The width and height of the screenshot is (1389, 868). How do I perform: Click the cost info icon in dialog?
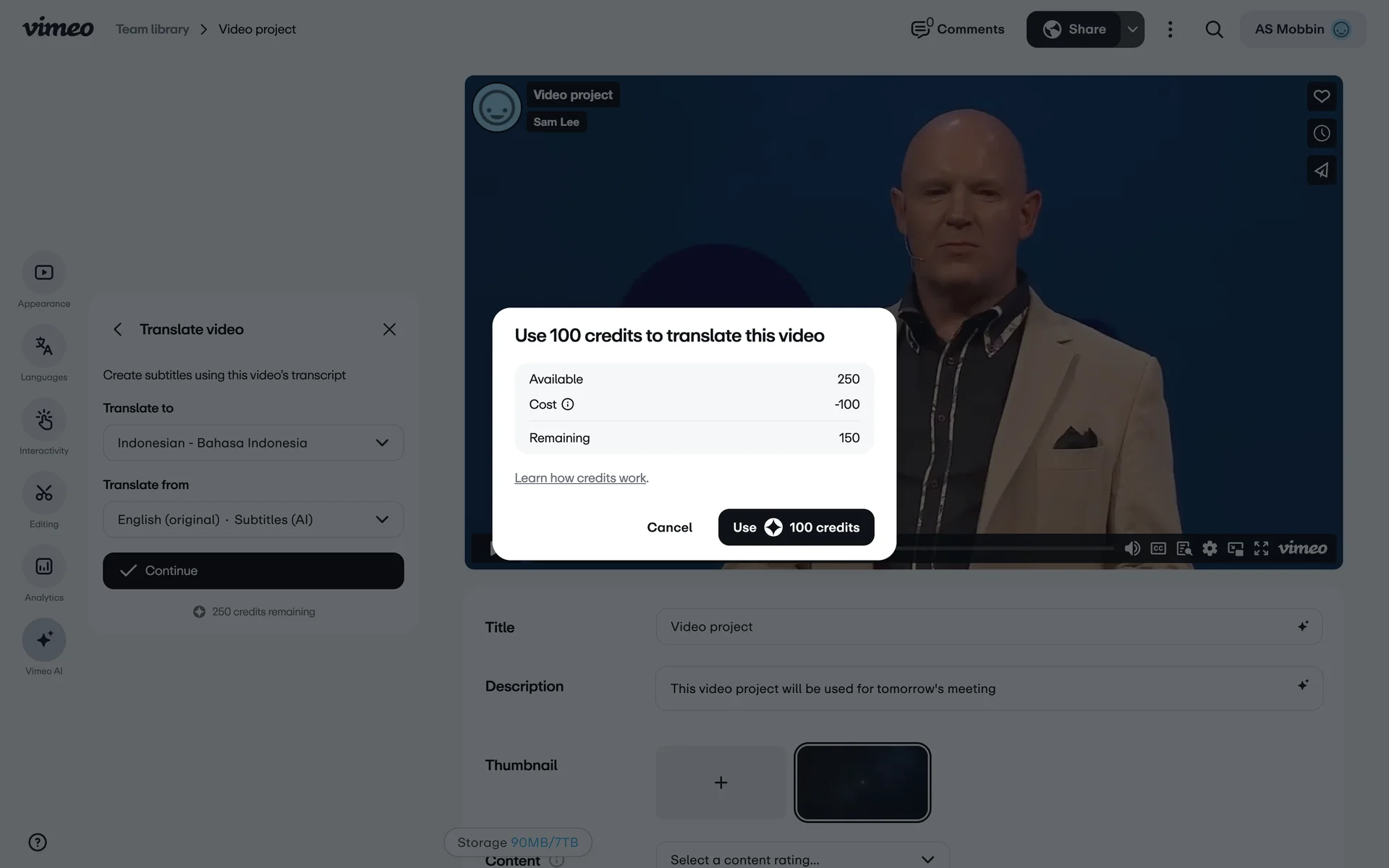(568, 404)
